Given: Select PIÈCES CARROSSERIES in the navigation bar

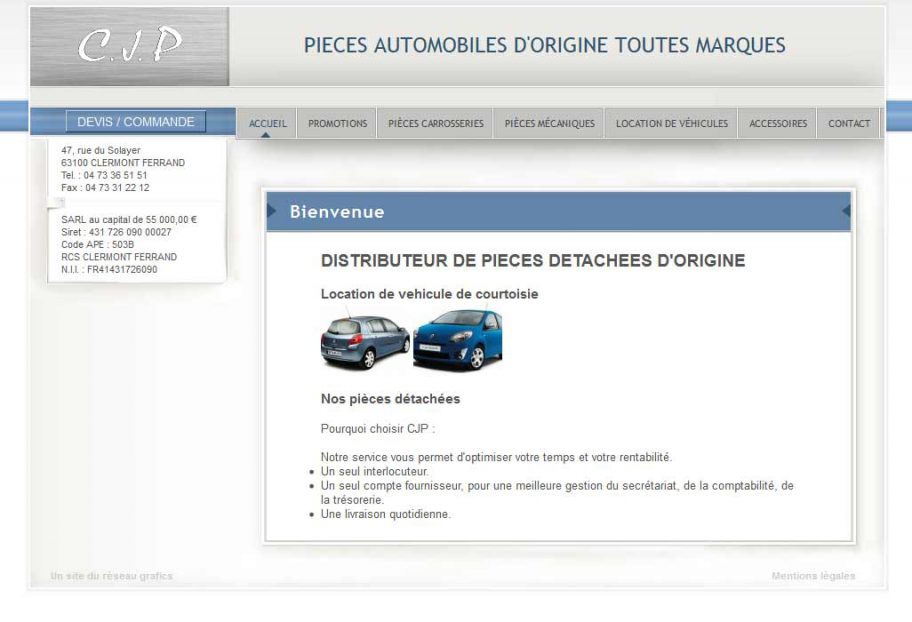Looking at the screenshot, I should 435,124.
